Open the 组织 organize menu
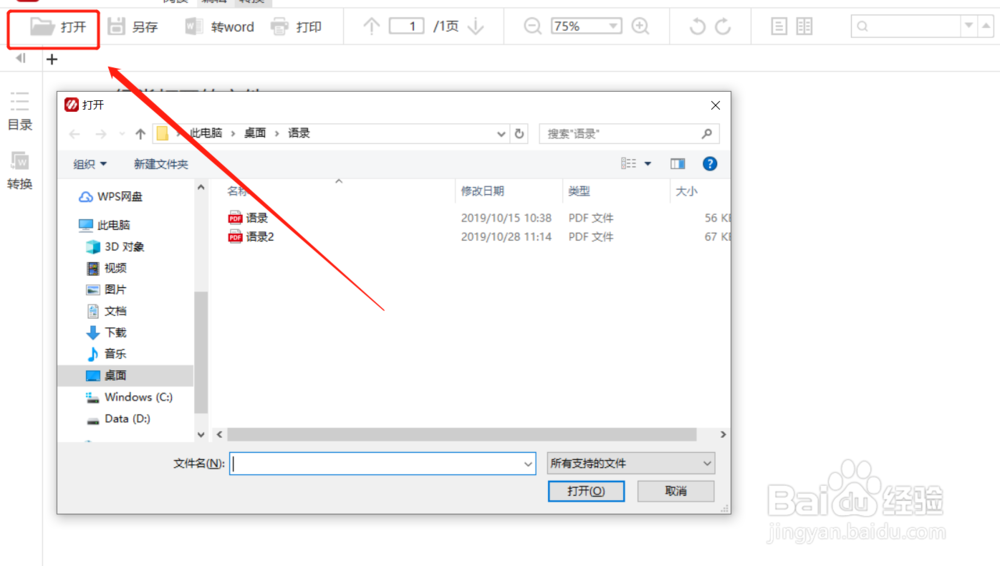 (90, 165)
